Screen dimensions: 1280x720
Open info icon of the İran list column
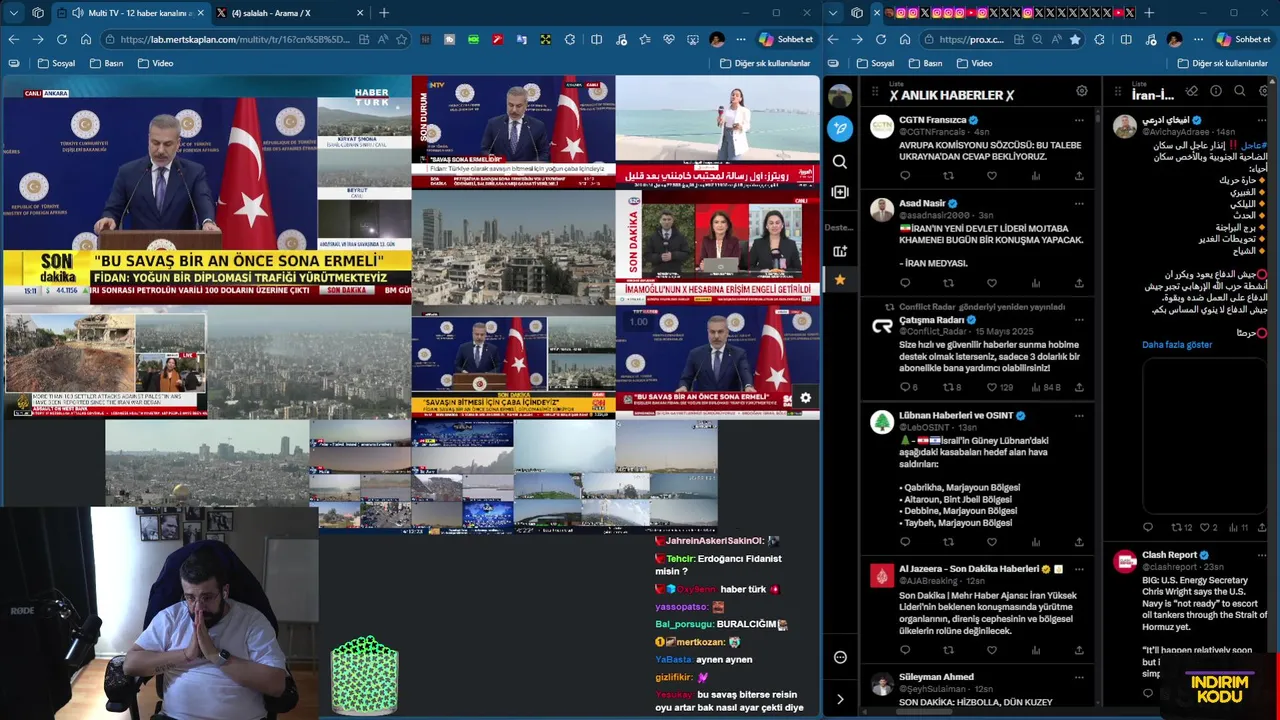tap(1216, 91)
